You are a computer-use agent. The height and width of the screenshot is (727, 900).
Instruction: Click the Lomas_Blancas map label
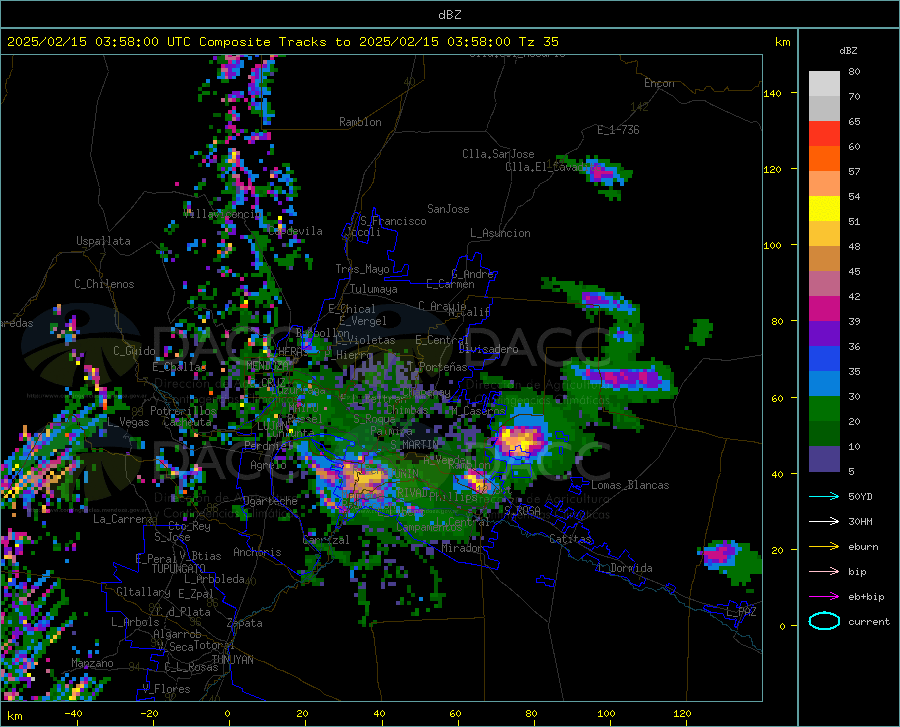[x=630, y=485]
